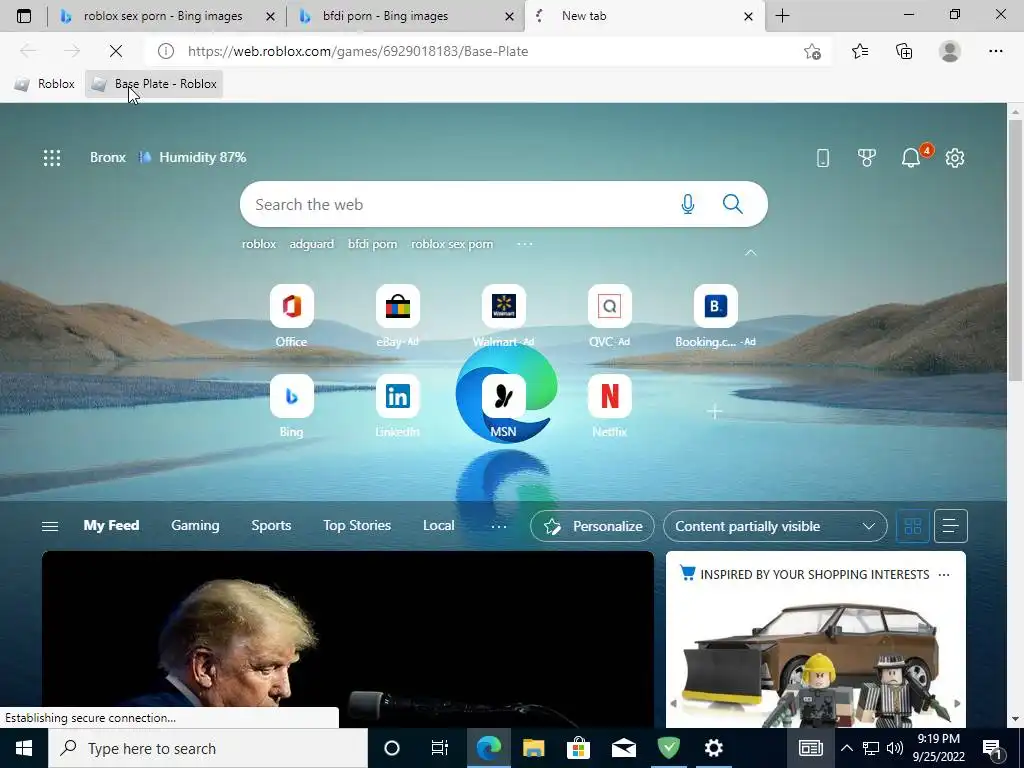Open the Roblox bookmark
Screen dimensions: 1024x768
pyautogui.click(x=44, y=84)
